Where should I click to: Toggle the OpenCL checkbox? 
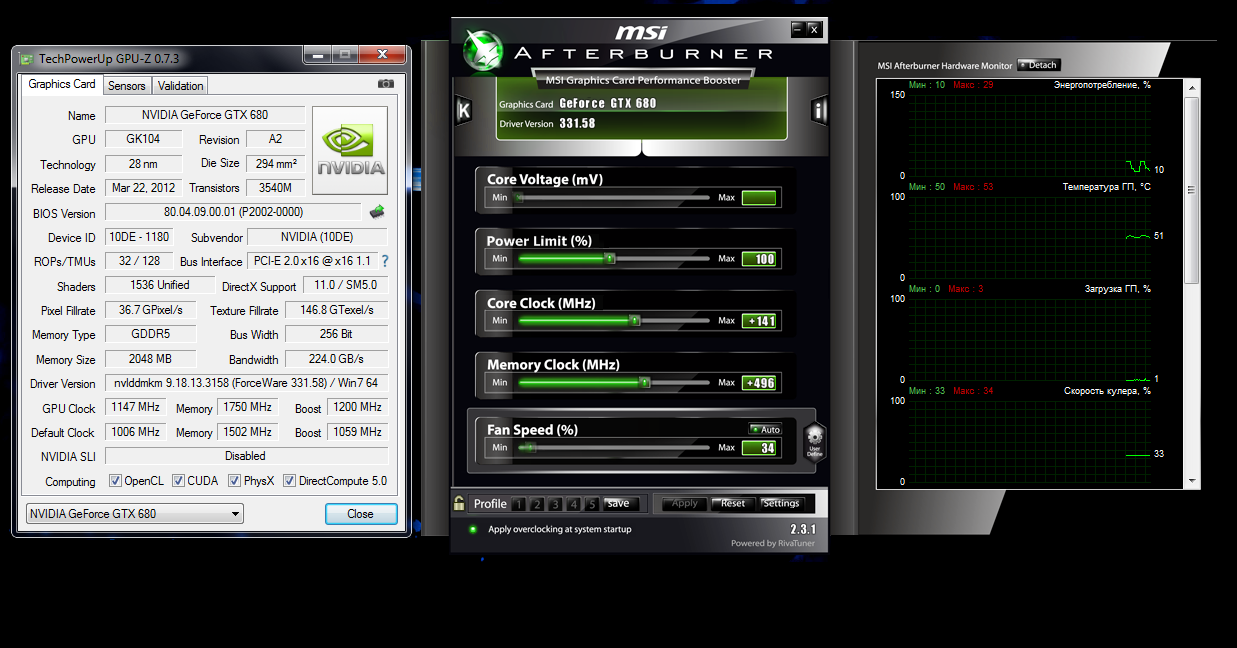point(115,481)
